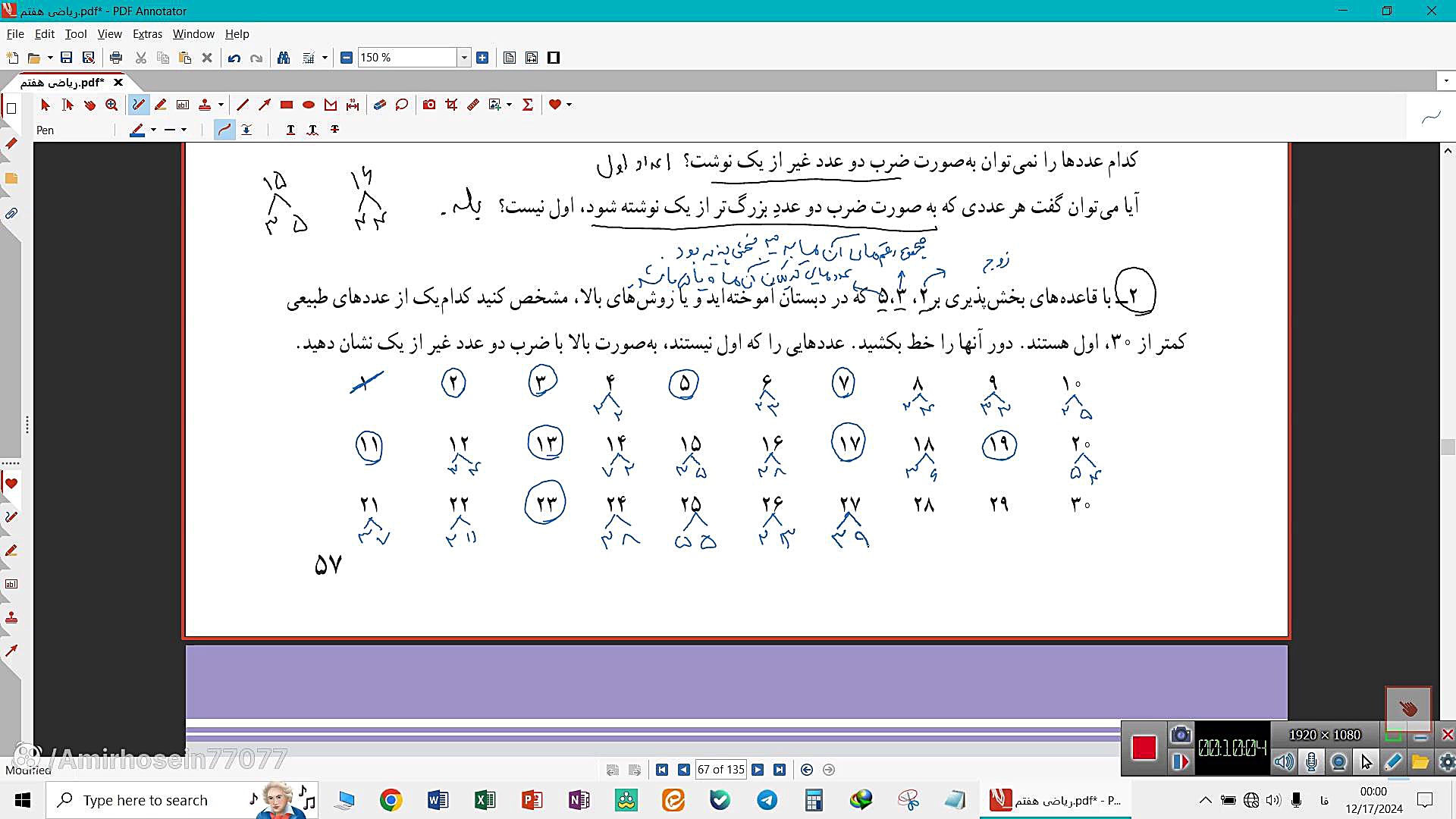Click the Find binoculars icon
The image size is (1456, 819).
click(284, 58)
